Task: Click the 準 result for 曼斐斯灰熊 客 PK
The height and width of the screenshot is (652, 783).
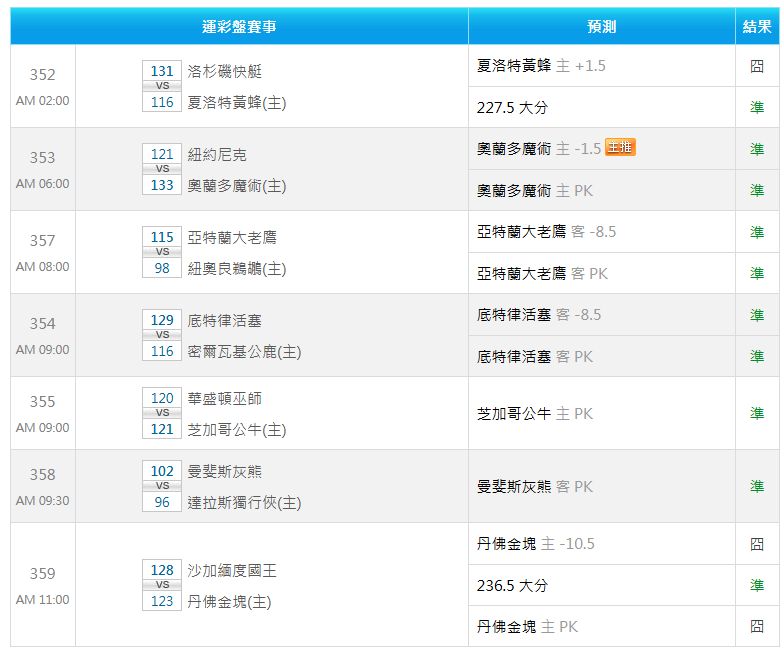Action: (757, 486)
